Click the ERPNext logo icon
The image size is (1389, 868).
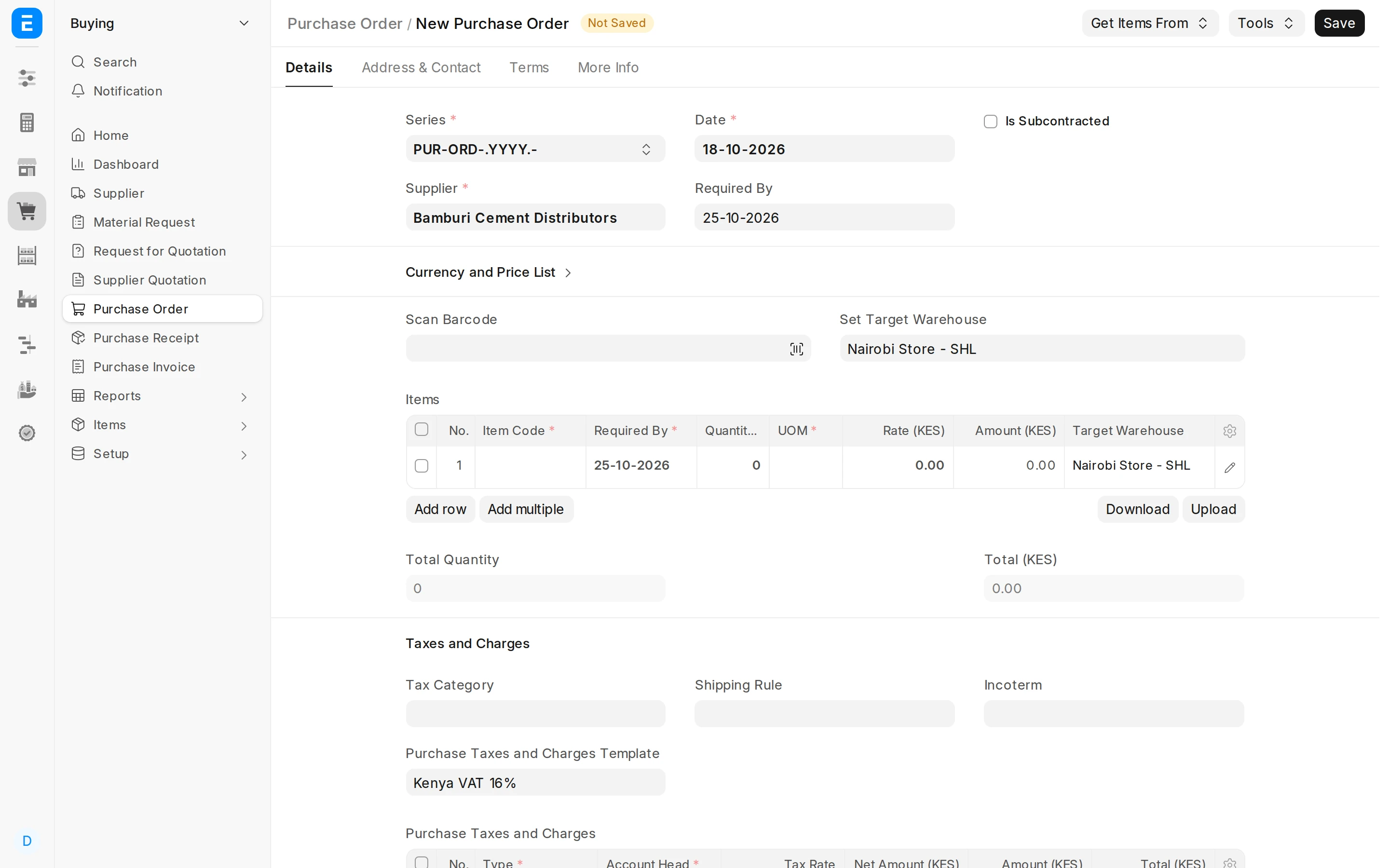(x=27, y=23)
